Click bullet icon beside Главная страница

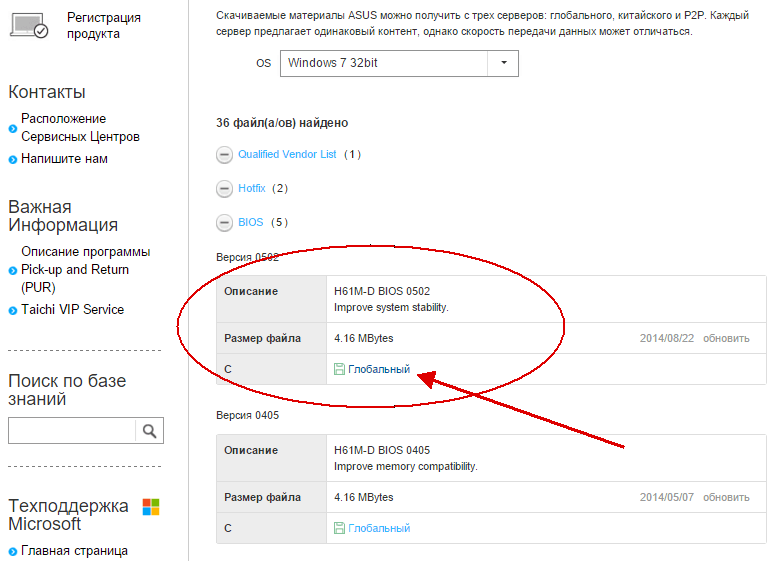pos(13,552)
